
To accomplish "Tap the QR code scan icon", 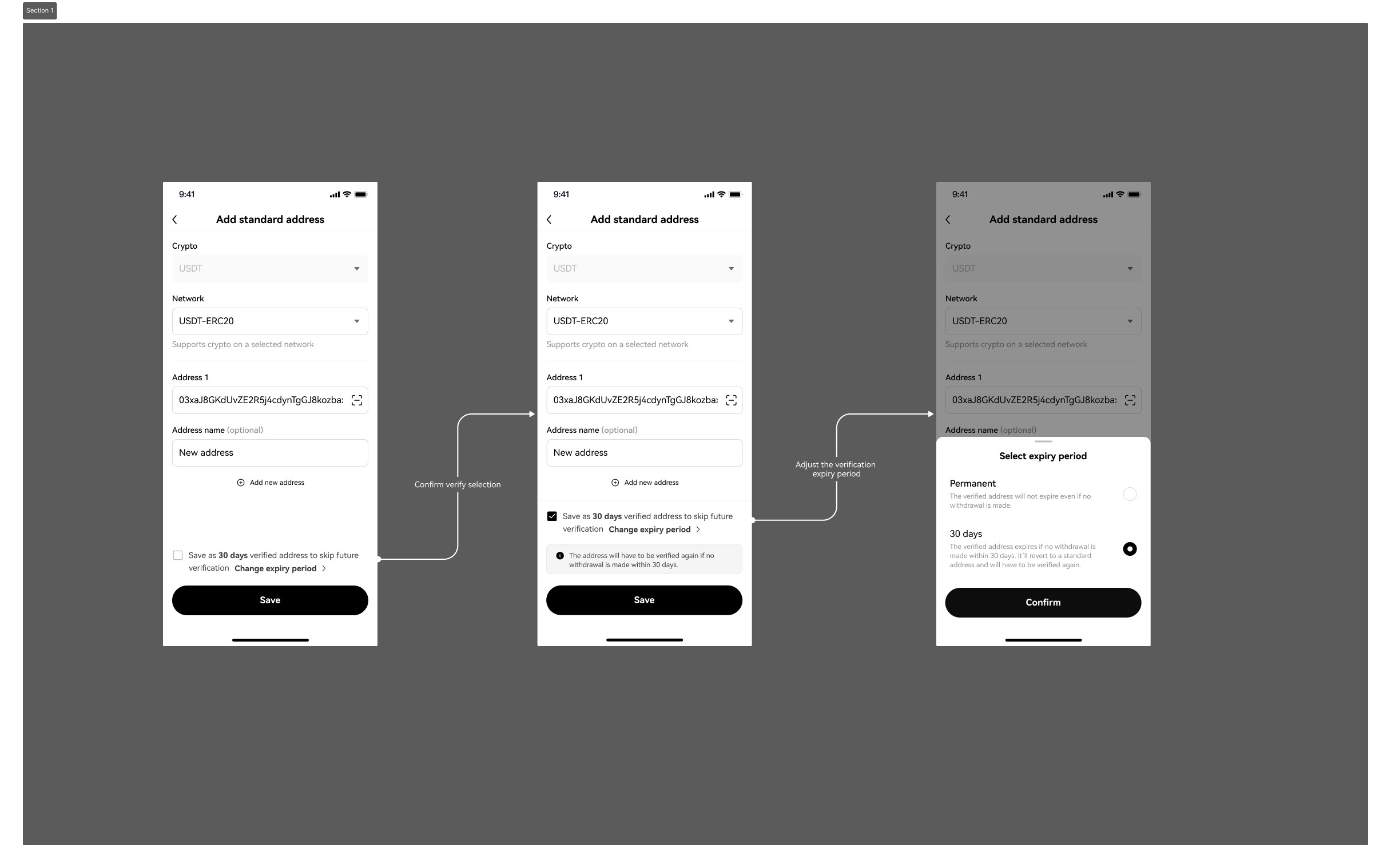I will tap(356, 399).
